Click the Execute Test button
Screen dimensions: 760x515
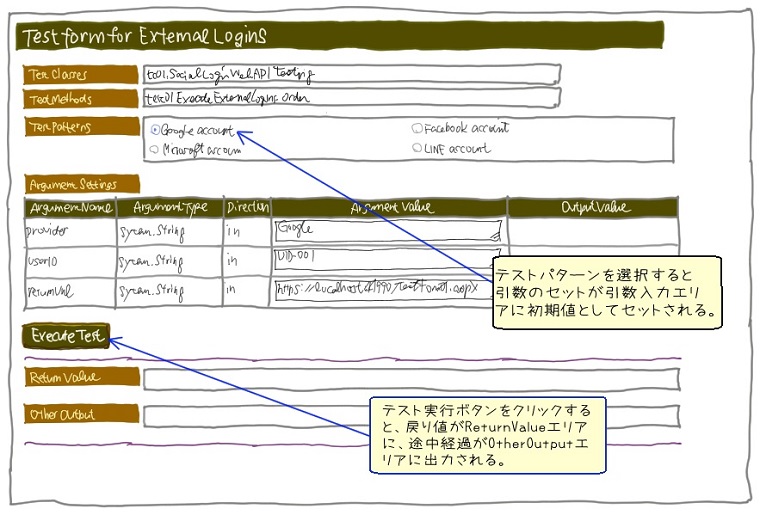(x=66, y=336)
